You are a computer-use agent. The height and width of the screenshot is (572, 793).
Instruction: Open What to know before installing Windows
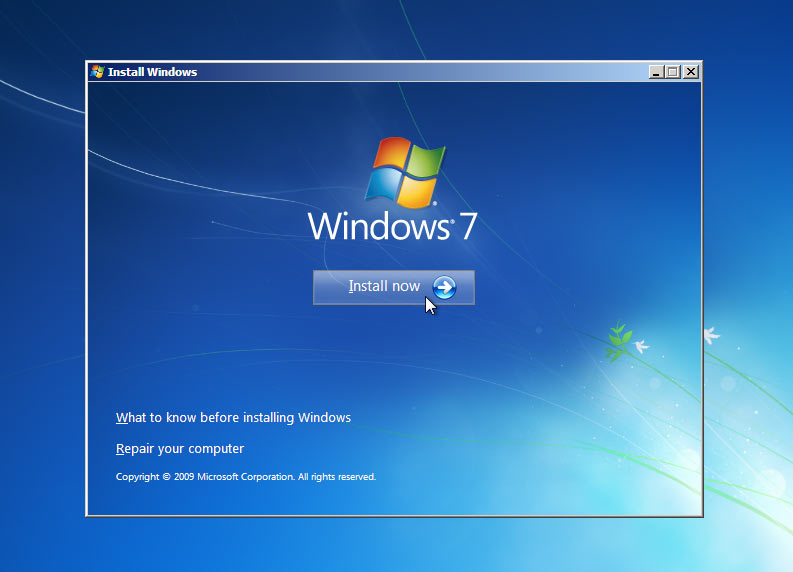point(233,418)
